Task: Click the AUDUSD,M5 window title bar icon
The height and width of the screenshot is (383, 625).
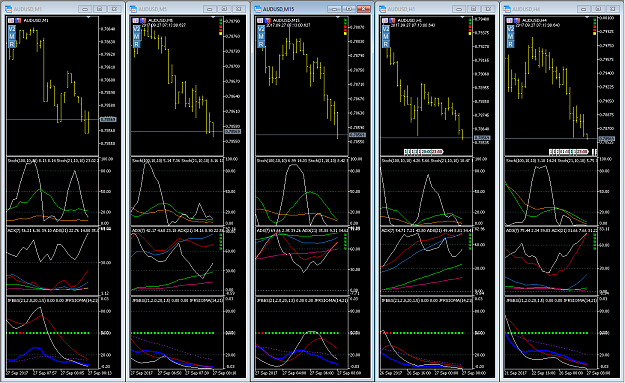Action: point(133,9)
